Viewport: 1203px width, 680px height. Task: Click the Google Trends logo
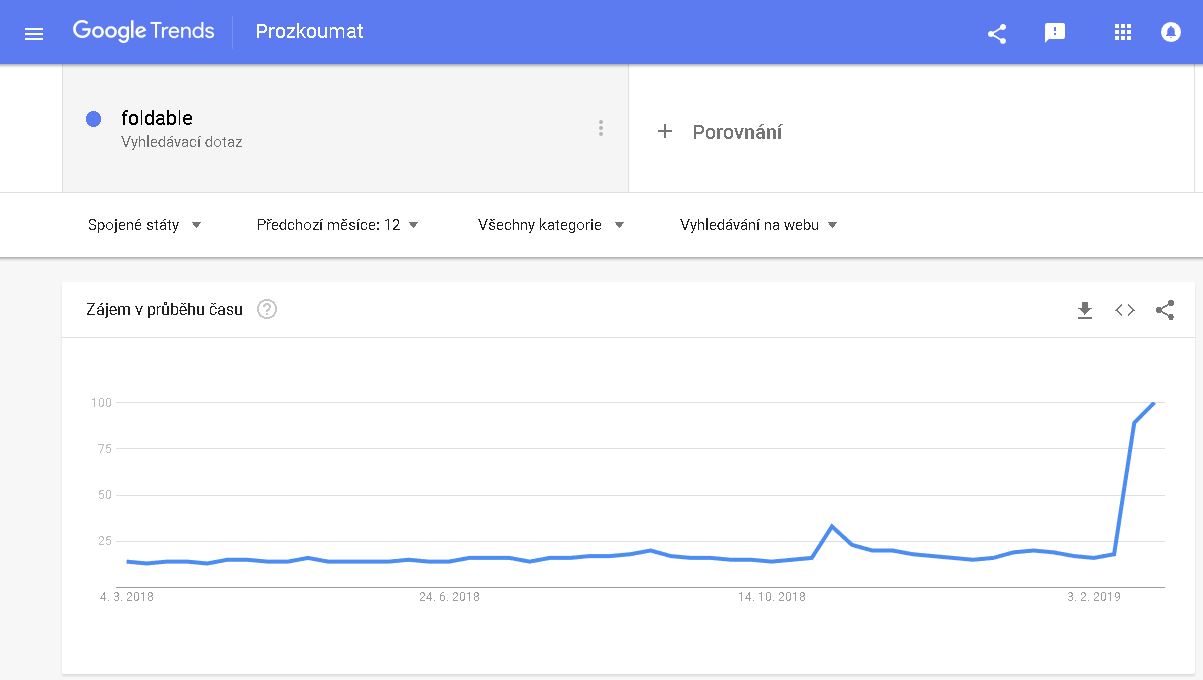point(143,31)
